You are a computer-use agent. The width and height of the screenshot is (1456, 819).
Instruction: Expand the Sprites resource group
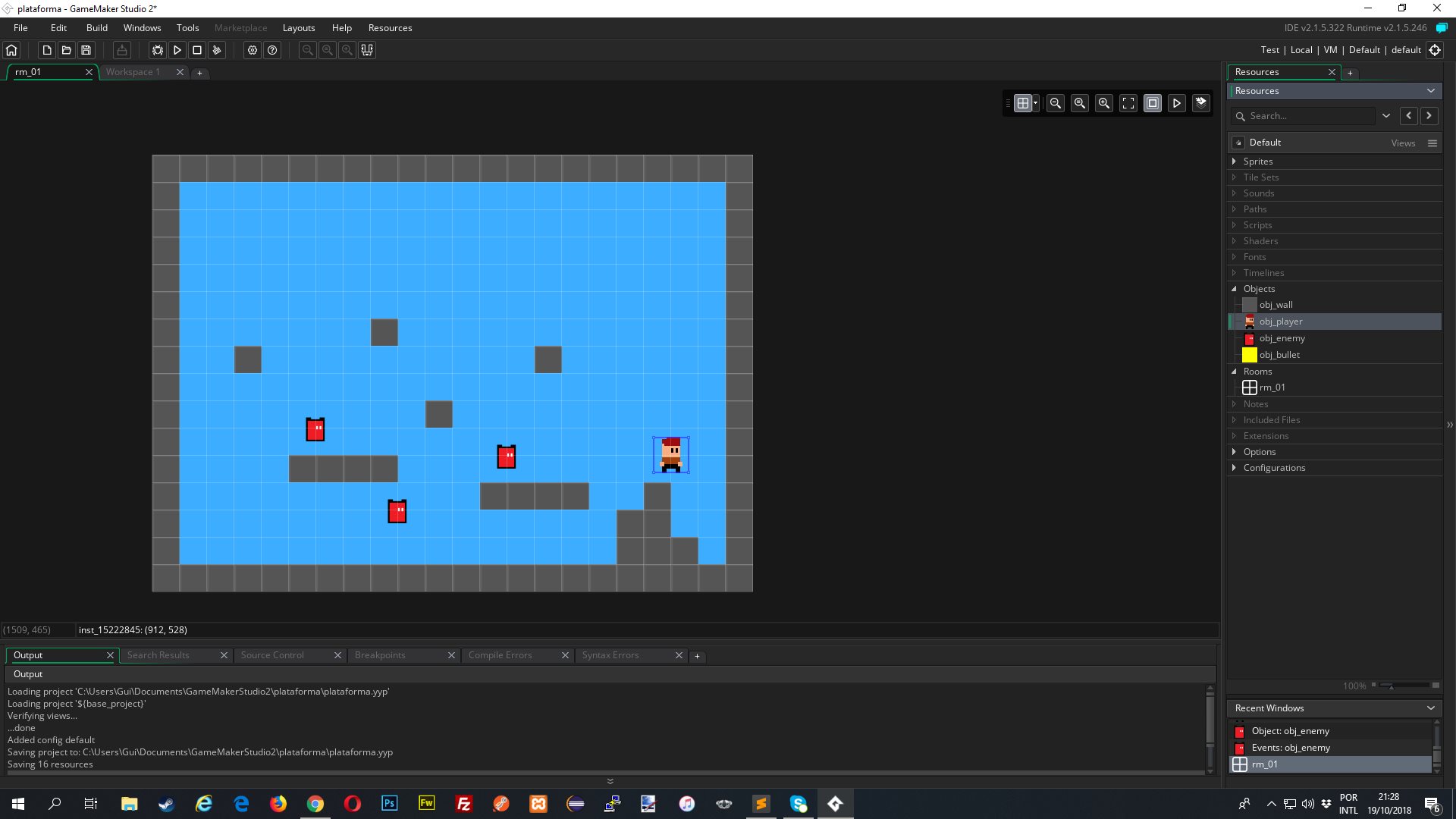coord(1236,161)
